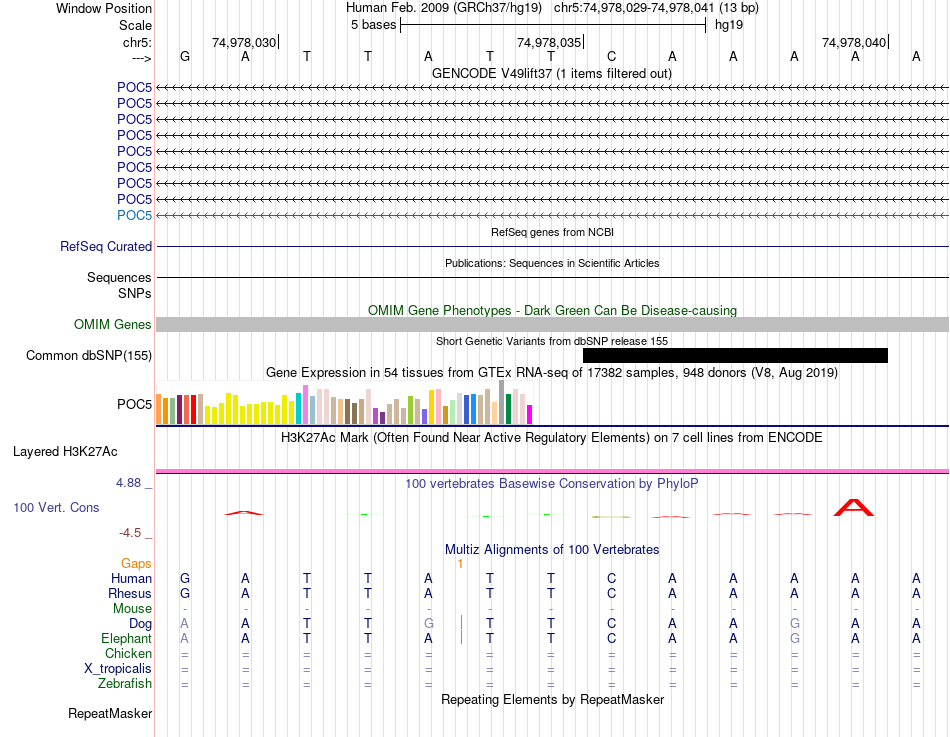Click the orange 1 gap count
The image size is (950, 737).
coord(460,564)
